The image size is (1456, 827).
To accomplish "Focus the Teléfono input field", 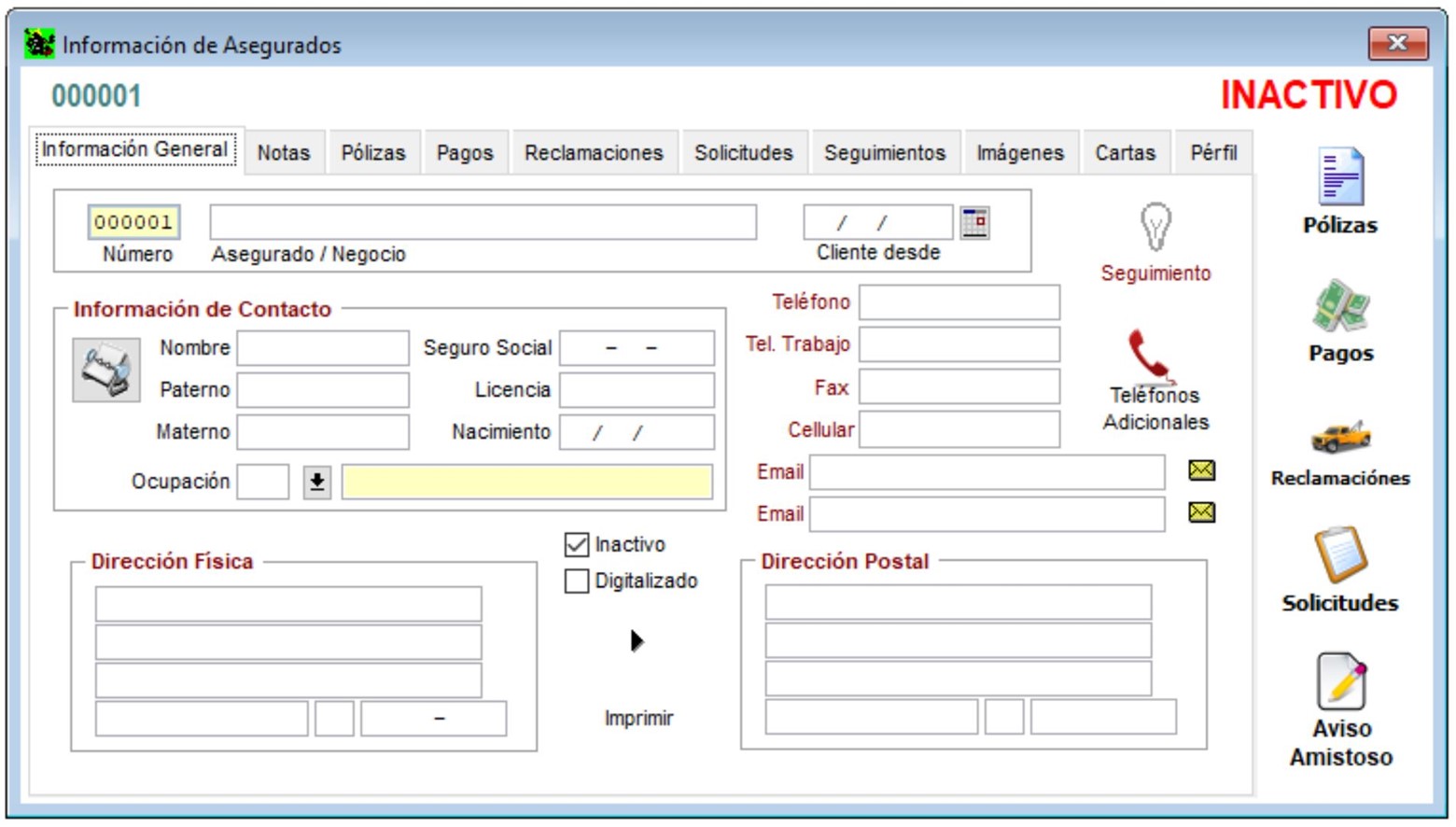I will coord(959,302).
